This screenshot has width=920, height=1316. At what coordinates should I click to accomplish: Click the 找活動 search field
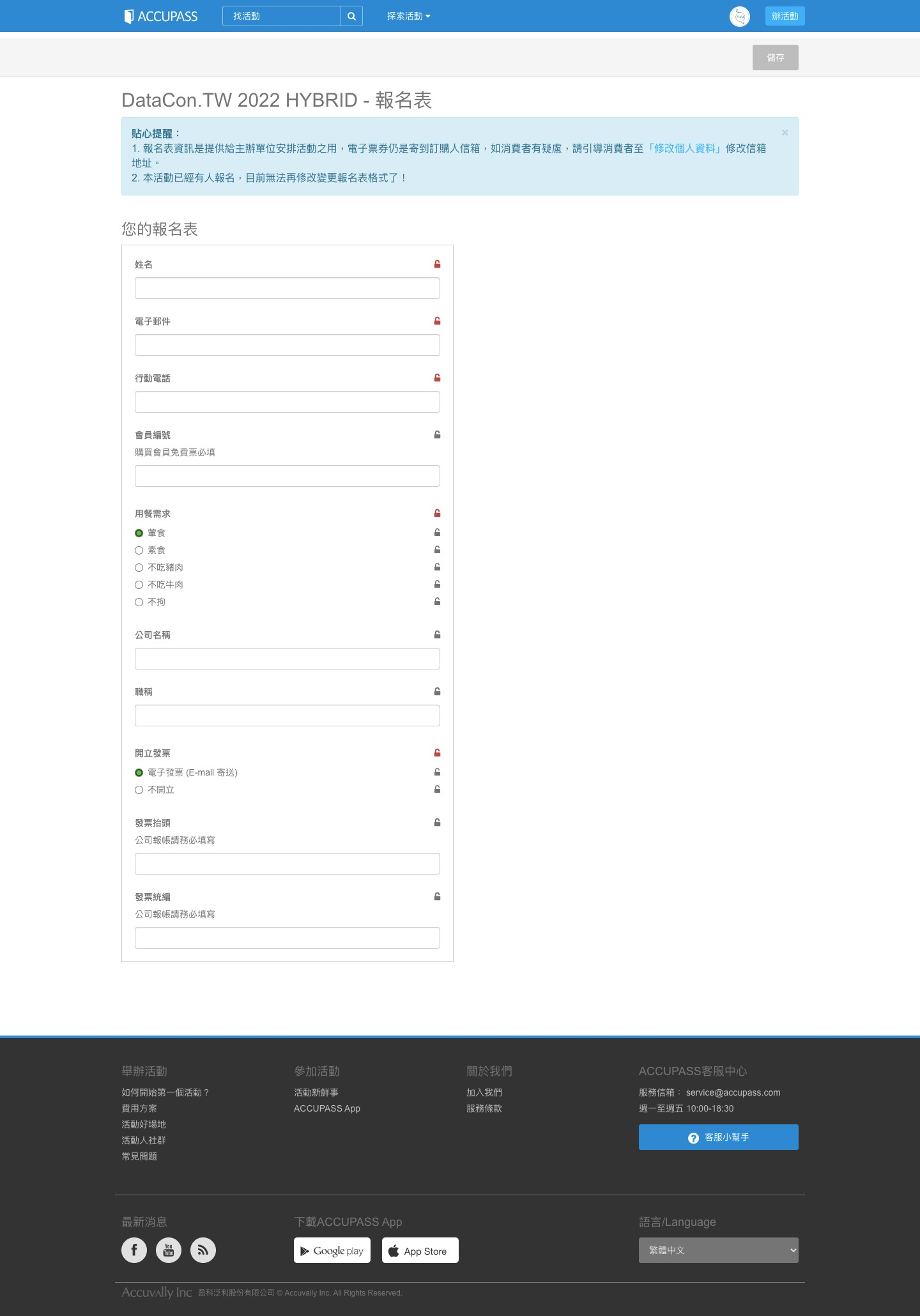tap(282, 16)
